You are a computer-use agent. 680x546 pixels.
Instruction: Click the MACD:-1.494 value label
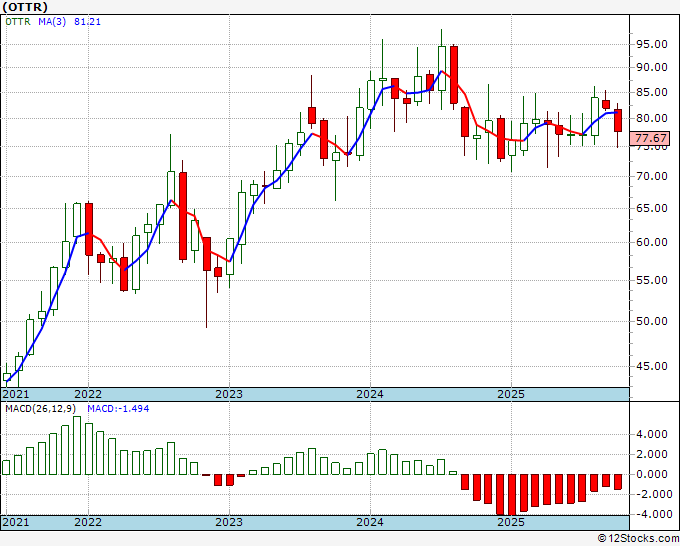coord(118,409)
